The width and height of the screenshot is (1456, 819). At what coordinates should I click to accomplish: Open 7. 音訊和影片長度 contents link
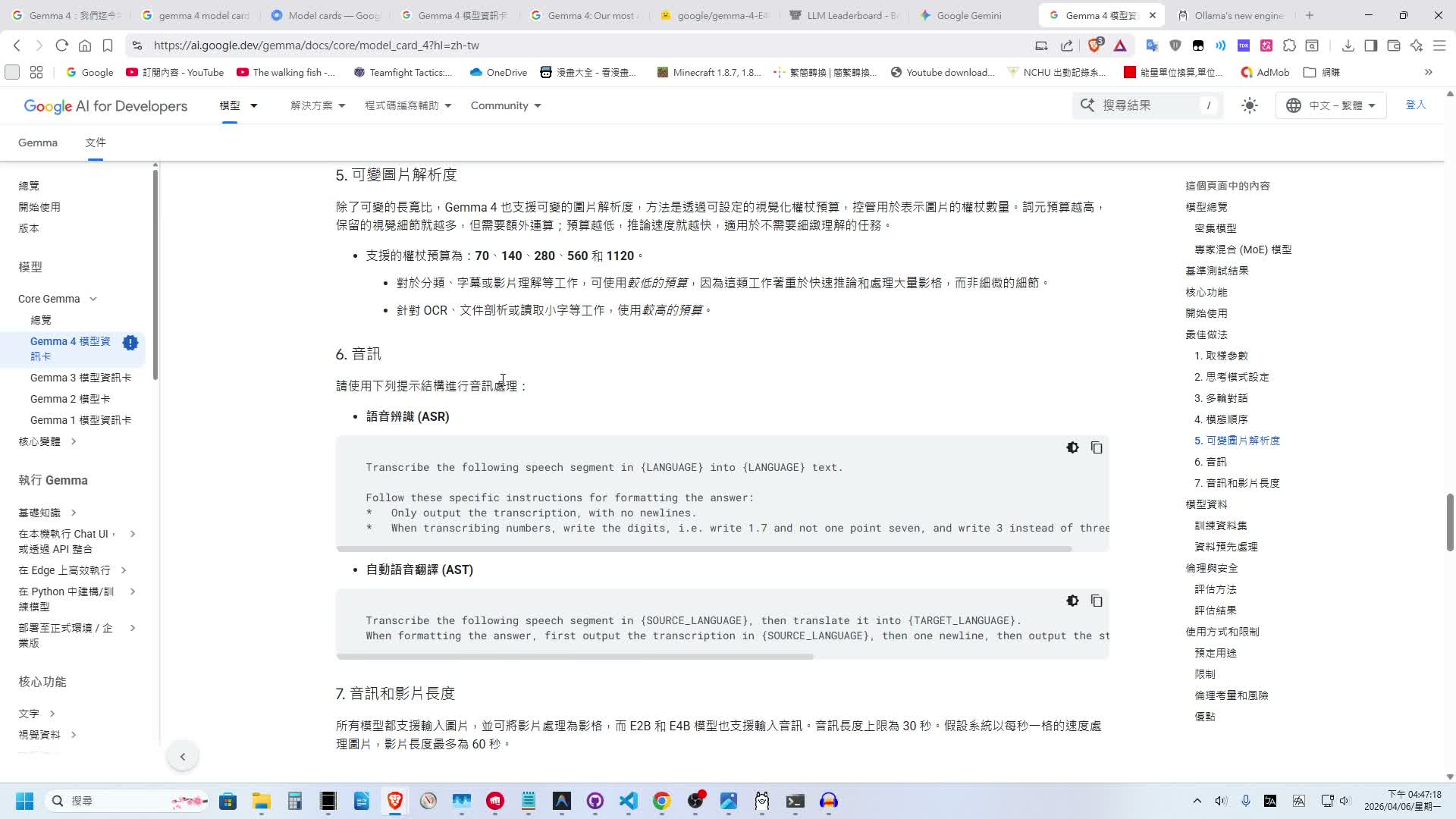[x=1237, y=483]
